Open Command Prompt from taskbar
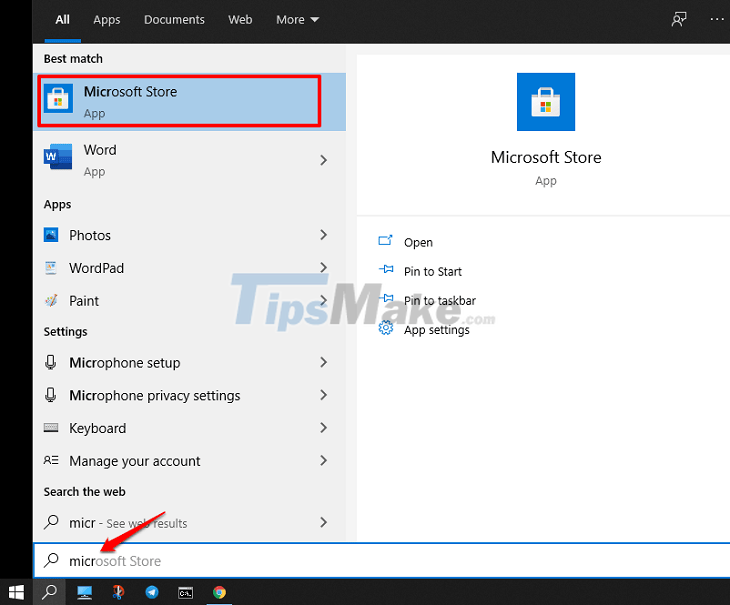Viewport: 730px width, 605px height. [186, 592]
